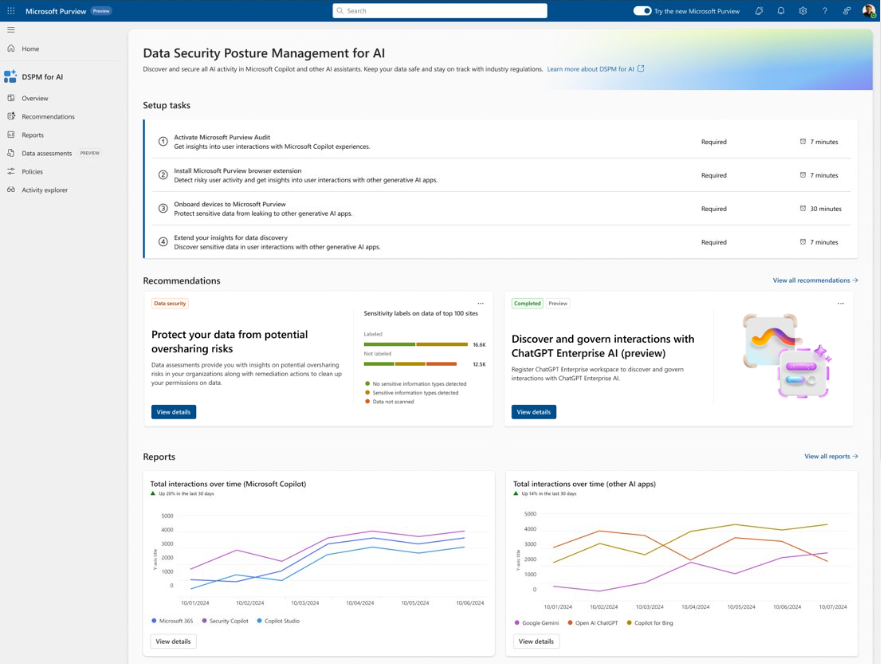Disable the Try the new Microsoft Purview toggle
881x664 pixels.
(641, 10)
